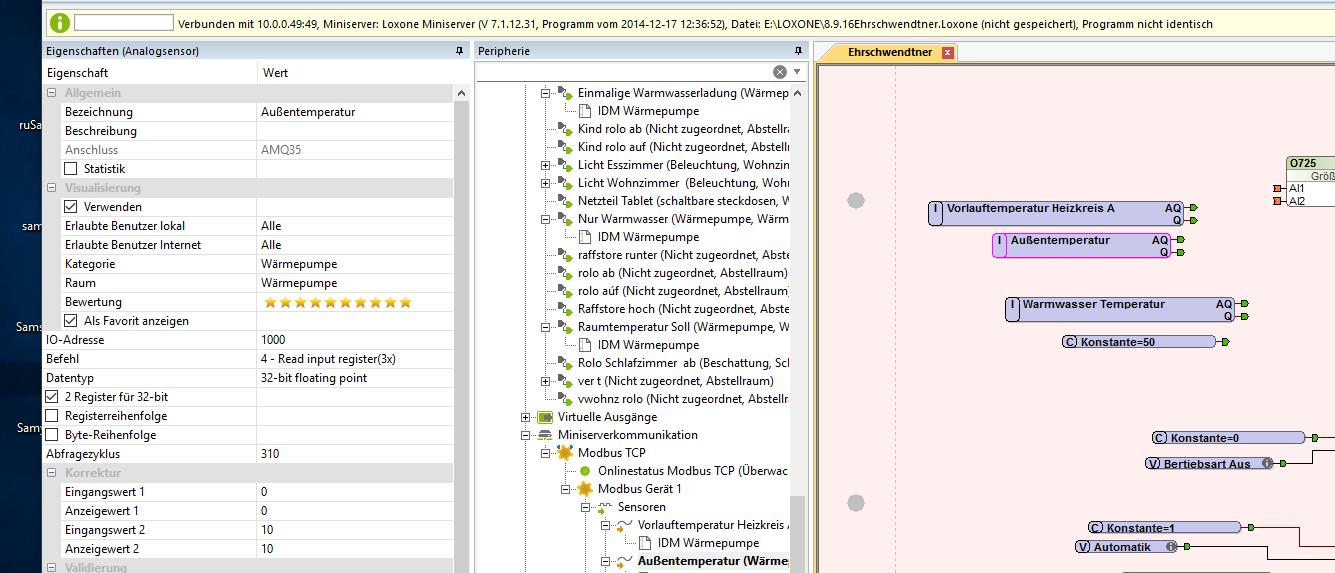
Task: Collapse the Allgemein property section
Action: tap(52, 93)
